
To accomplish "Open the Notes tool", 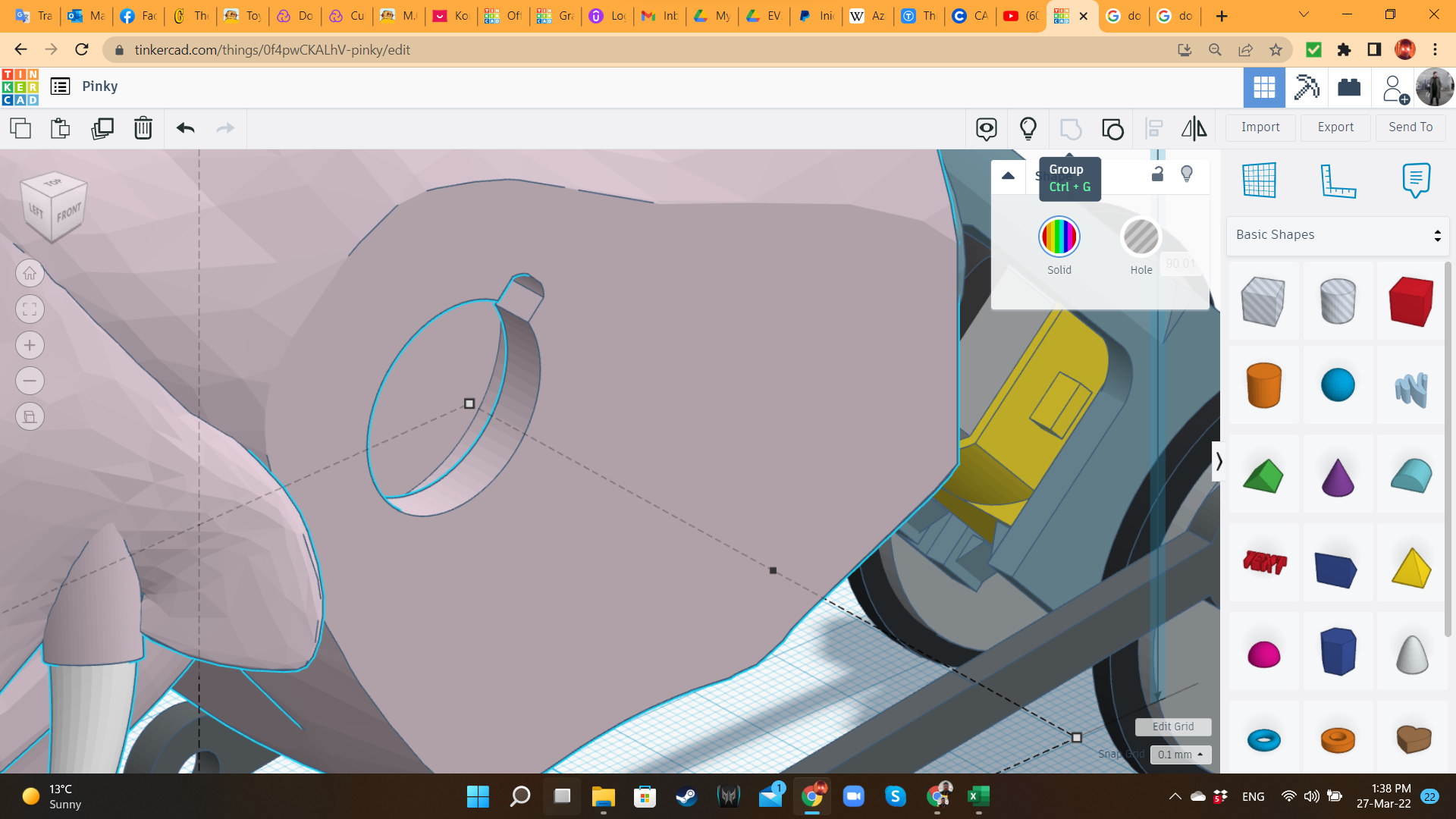I will pos(1416,180).
